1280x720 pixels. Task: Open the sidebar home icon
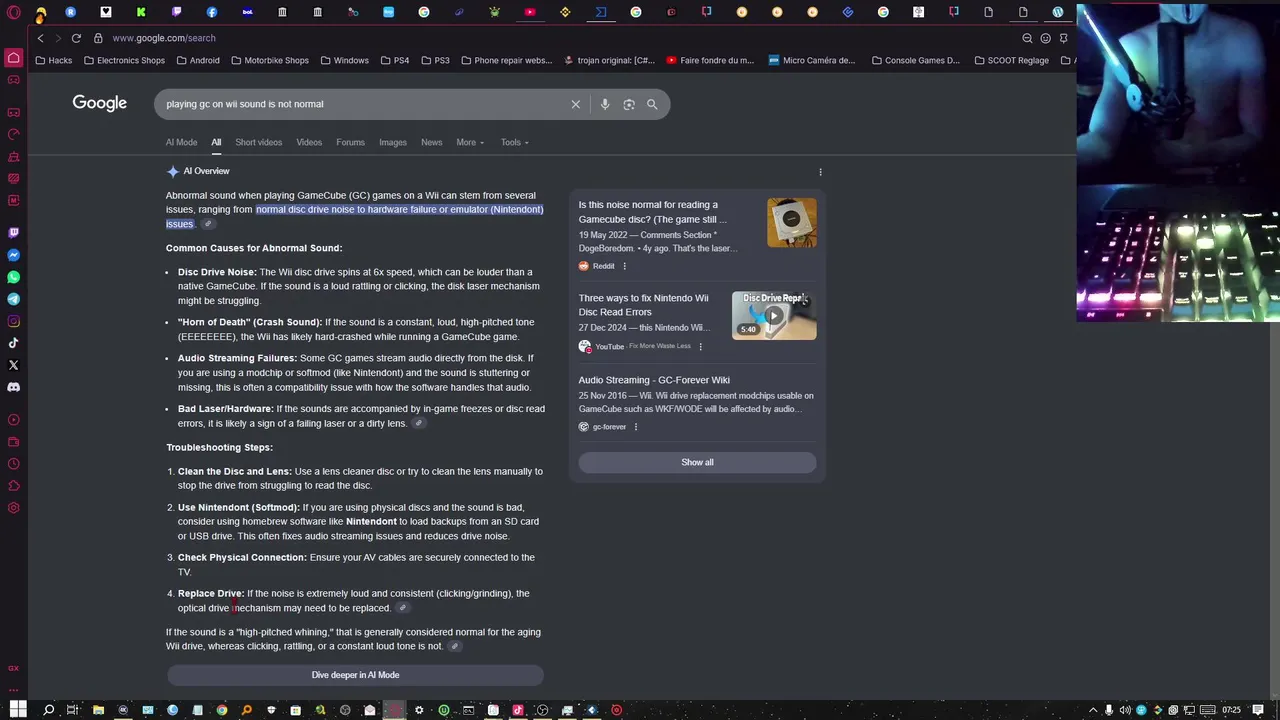14,58
